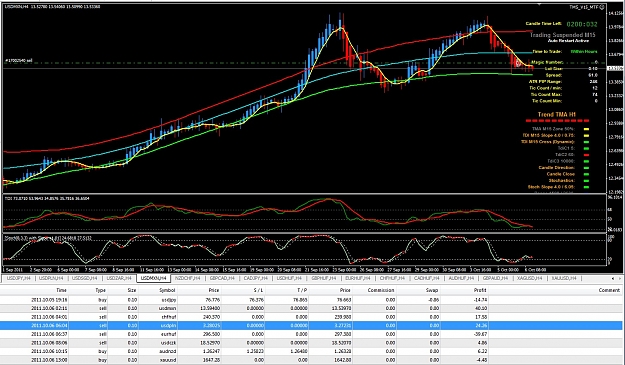This screenshot has width=625, height=365.
Task: Switch to the EURHUF,H4 chart tab
Action: (358, 278)
